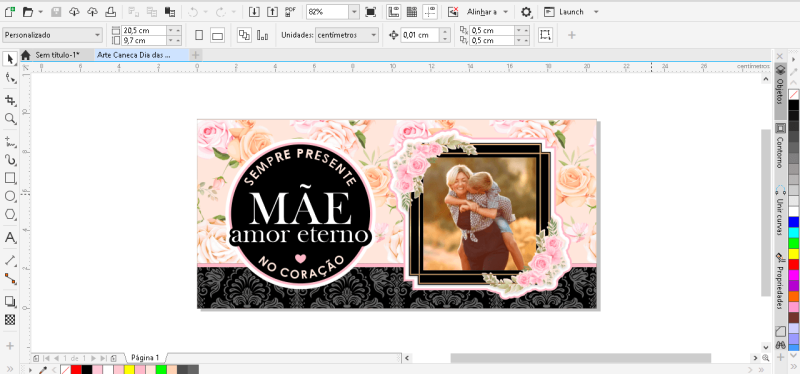Screen dimensions: 800x374
Task: Select the Polygon tool
Action: 10,215
